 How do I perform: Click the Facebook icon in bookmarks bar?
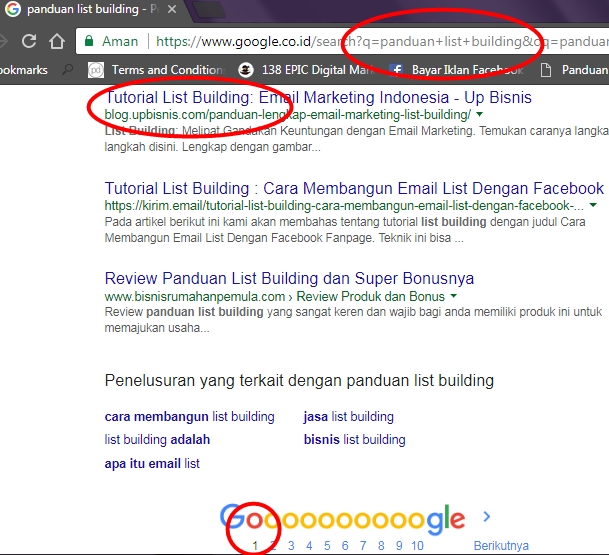point(396,70)
